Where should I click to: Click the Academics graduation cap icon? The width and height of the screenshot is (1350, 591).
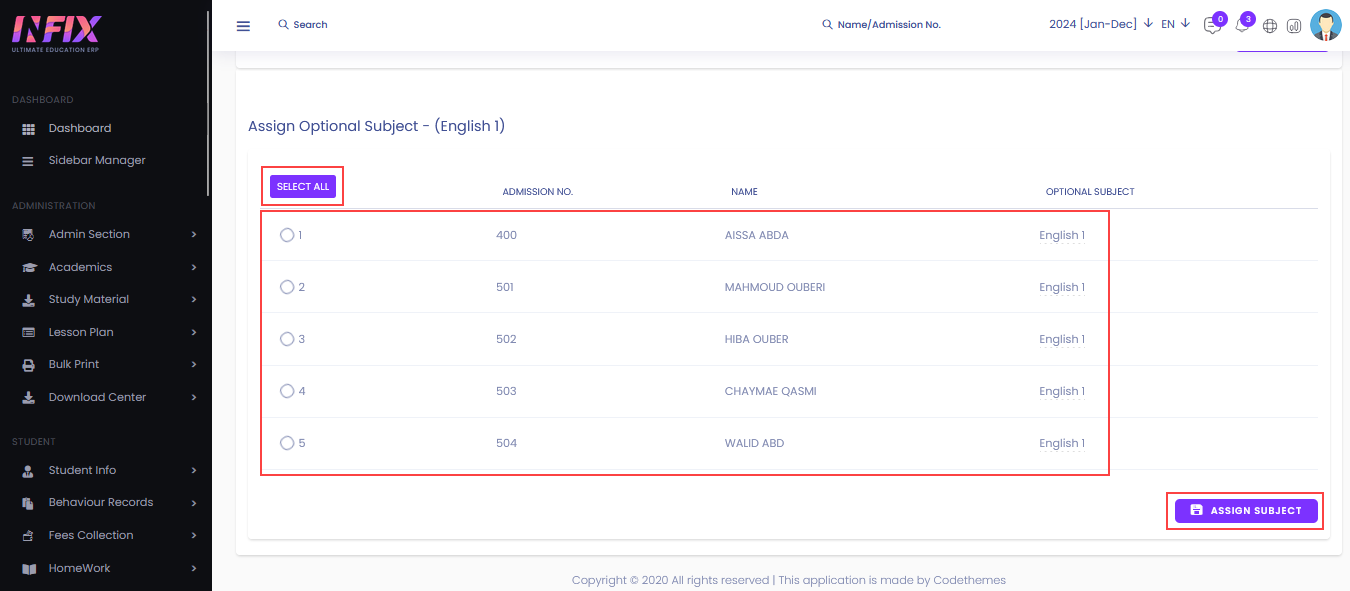pos(29,268)
